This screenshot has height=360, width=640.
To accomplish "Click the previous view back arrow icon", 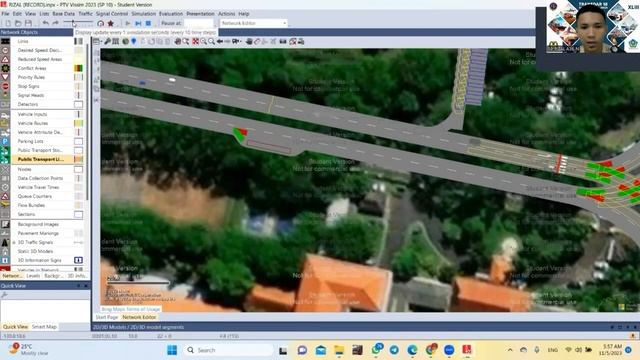I will (220, 42).
